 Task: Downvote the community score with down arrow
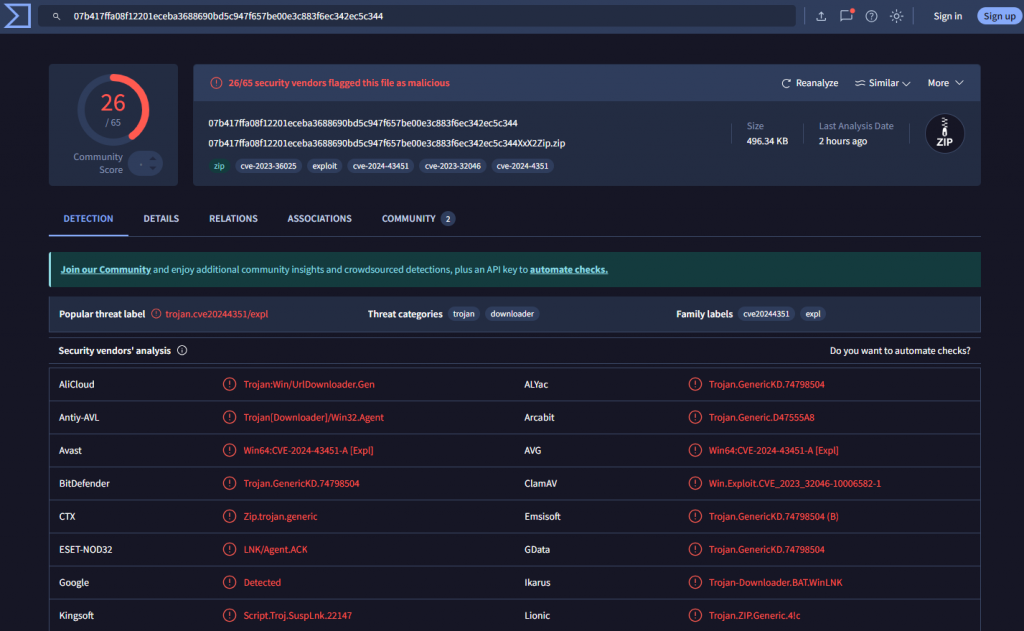click(153, 168)
